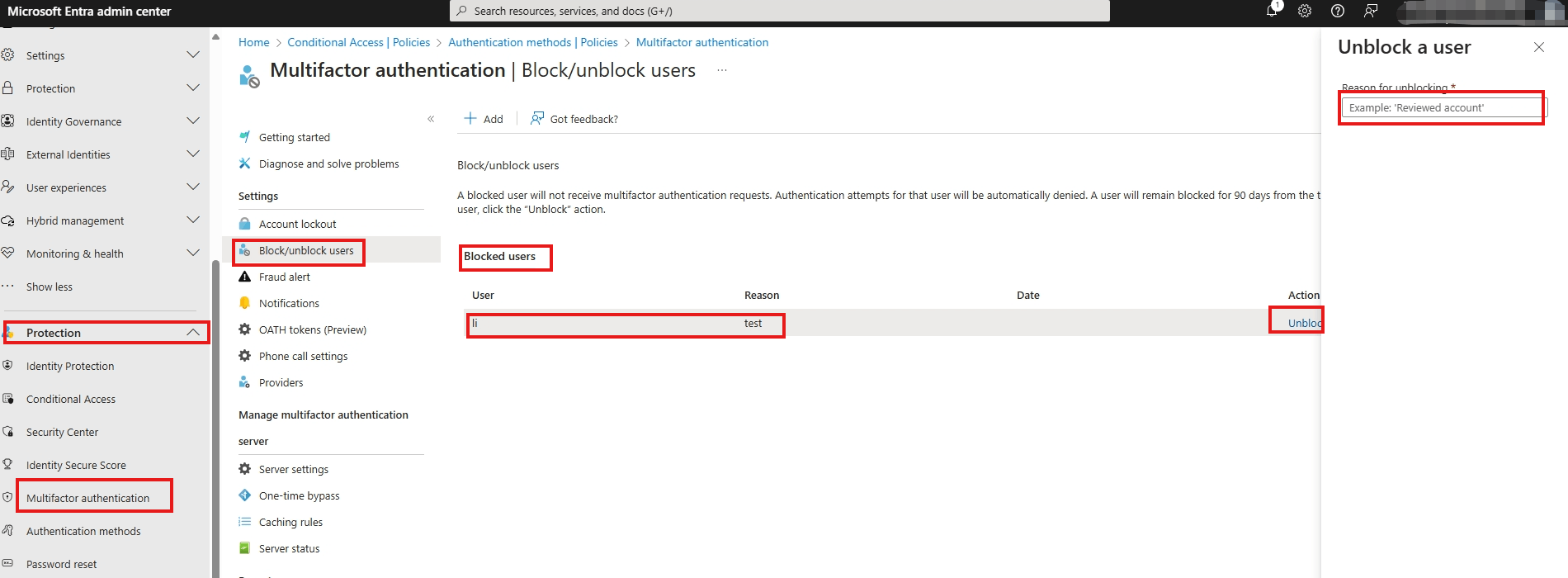Viewport: 1568px width, 578px height.
Task: Open the help question mark icon
Action: 1338,11
